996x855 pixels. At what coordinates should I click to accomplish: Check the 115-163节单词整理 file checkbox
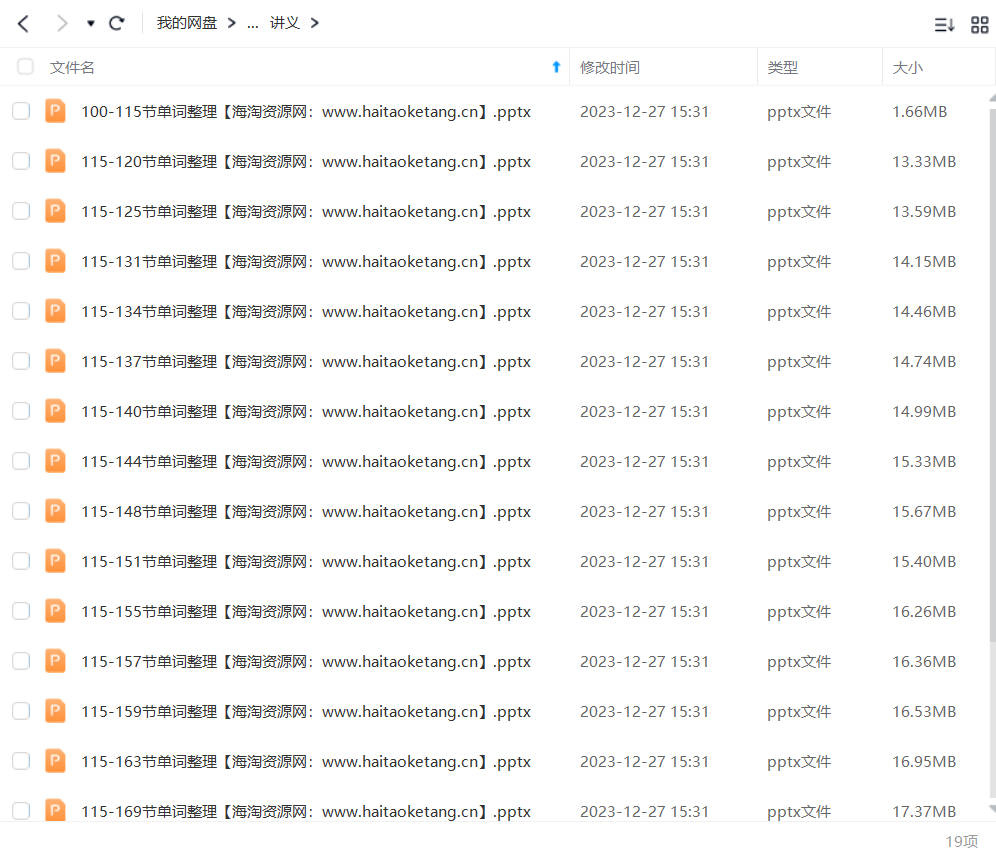point(21,761)
